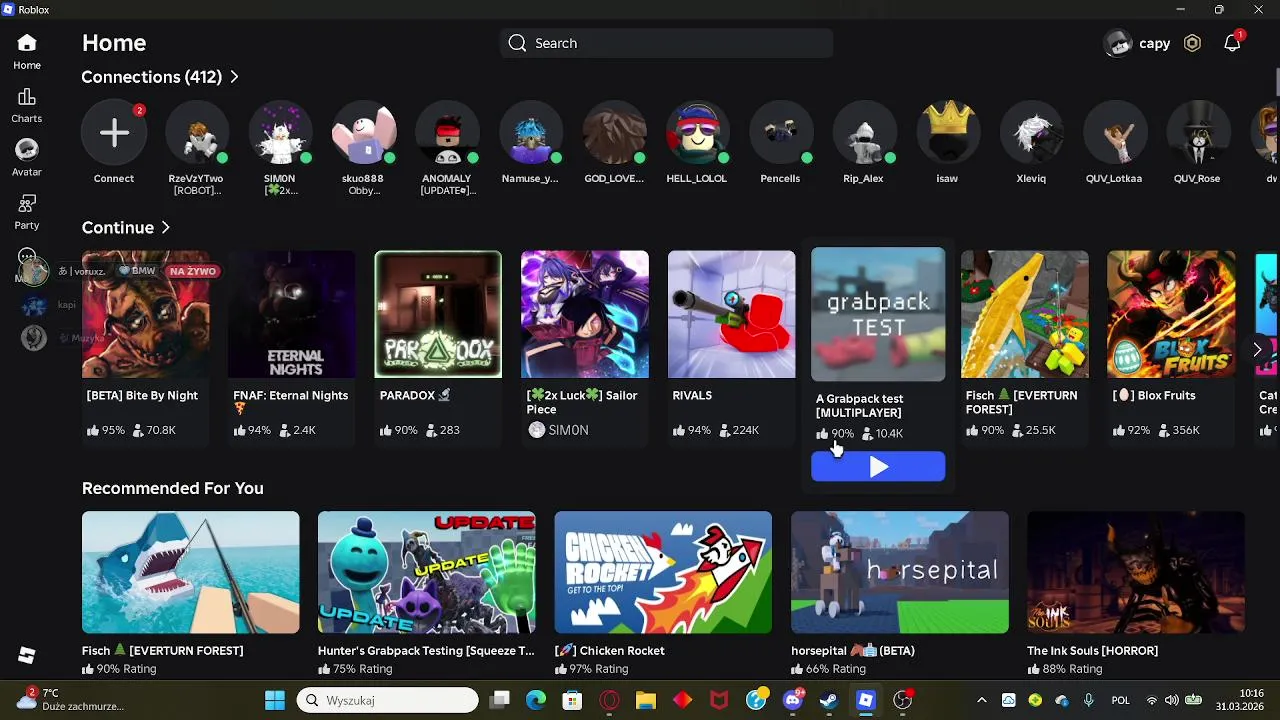Open recommended Fisch shark thumbnail
The width and height of the screenshot is (1280, 720).
click(190, 572)
